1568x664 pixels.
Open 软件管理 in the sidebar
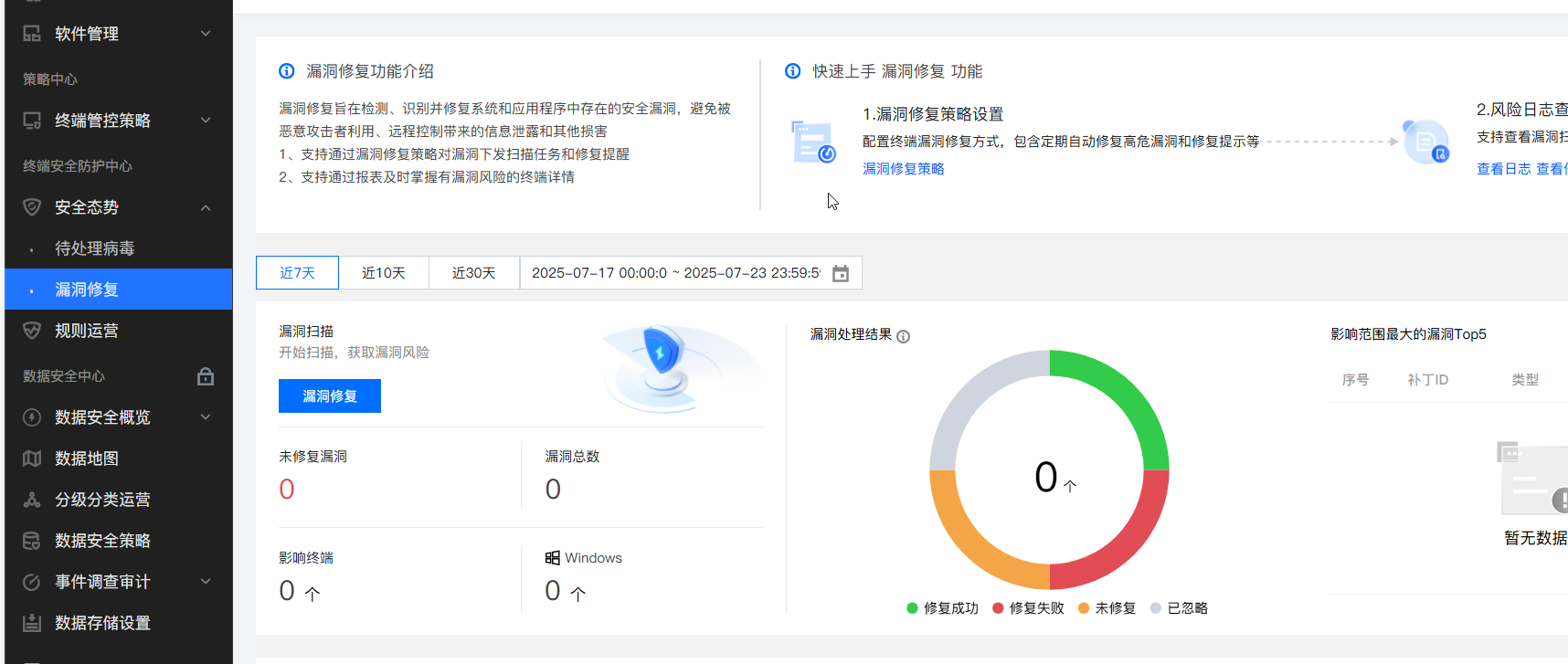[119, 34]
